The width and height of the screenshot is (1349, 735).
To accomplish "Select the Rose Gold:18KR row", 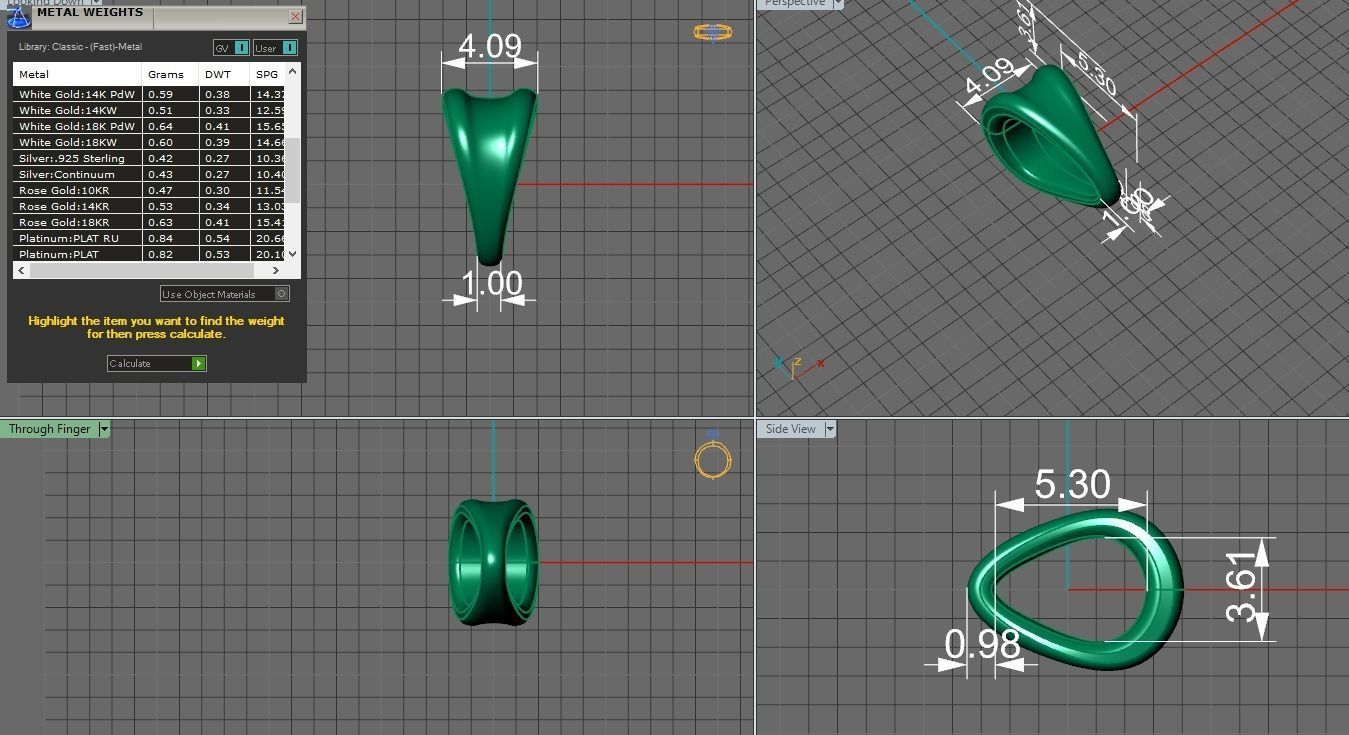I will (x=150, y=222).
